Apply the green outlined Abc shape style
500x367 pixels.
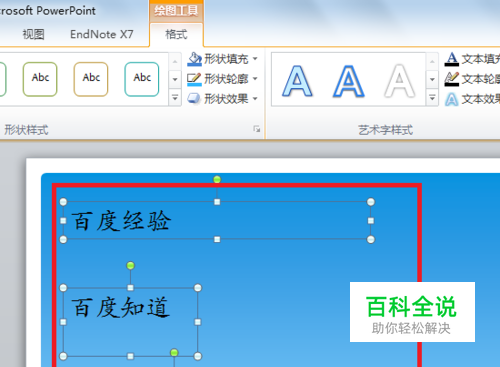[40, 79]
